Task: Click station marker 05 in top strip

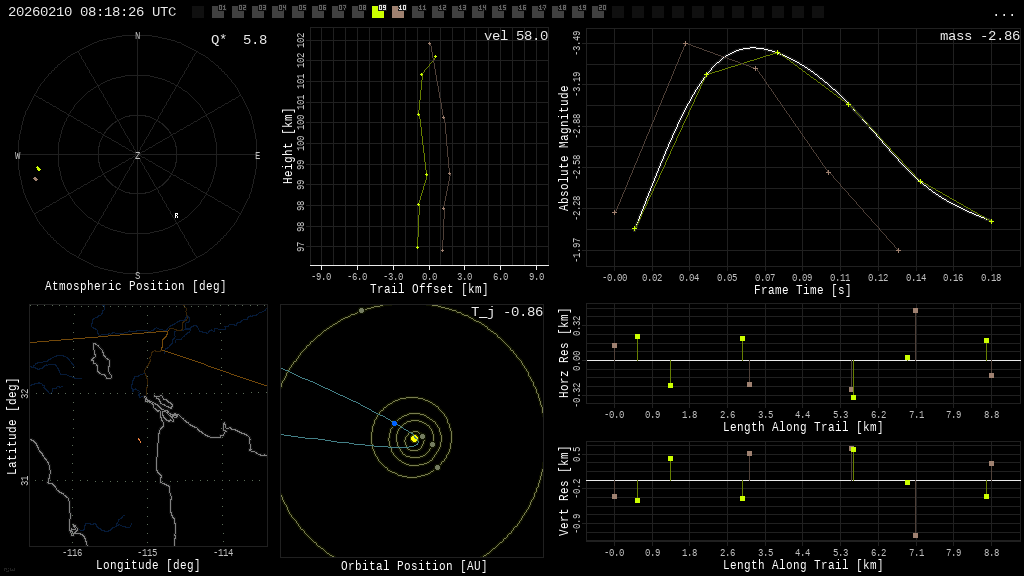Action: (298, 12)
